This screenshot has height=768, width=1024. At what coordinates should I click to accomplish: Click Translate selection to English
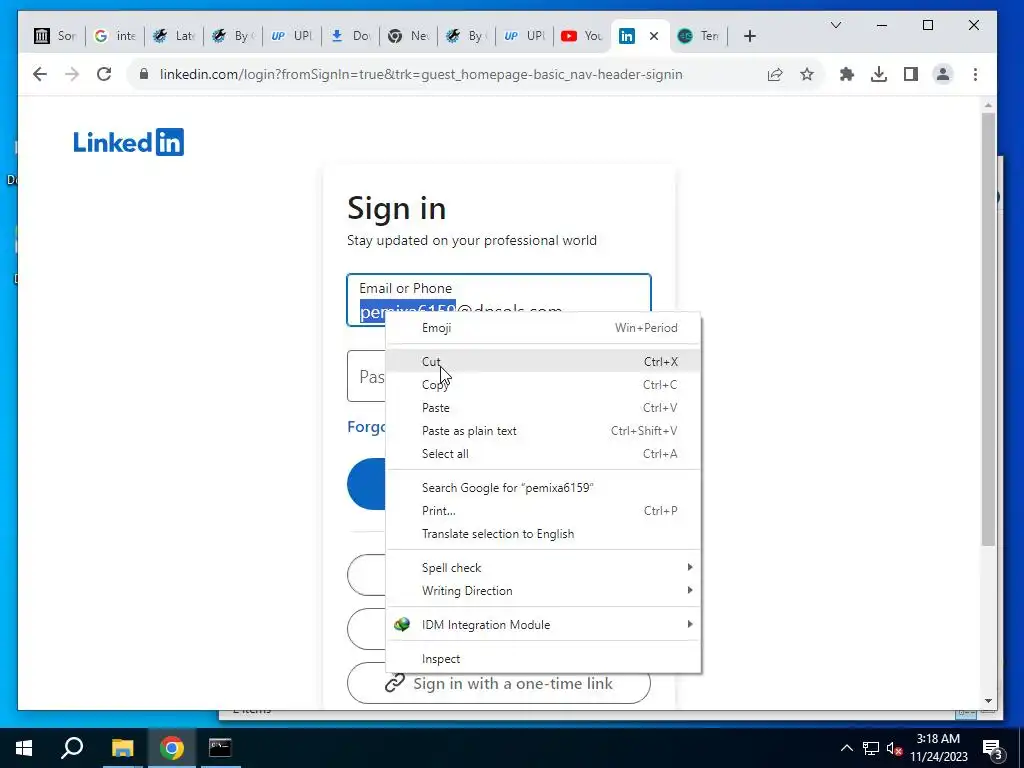tap(543, 534)
